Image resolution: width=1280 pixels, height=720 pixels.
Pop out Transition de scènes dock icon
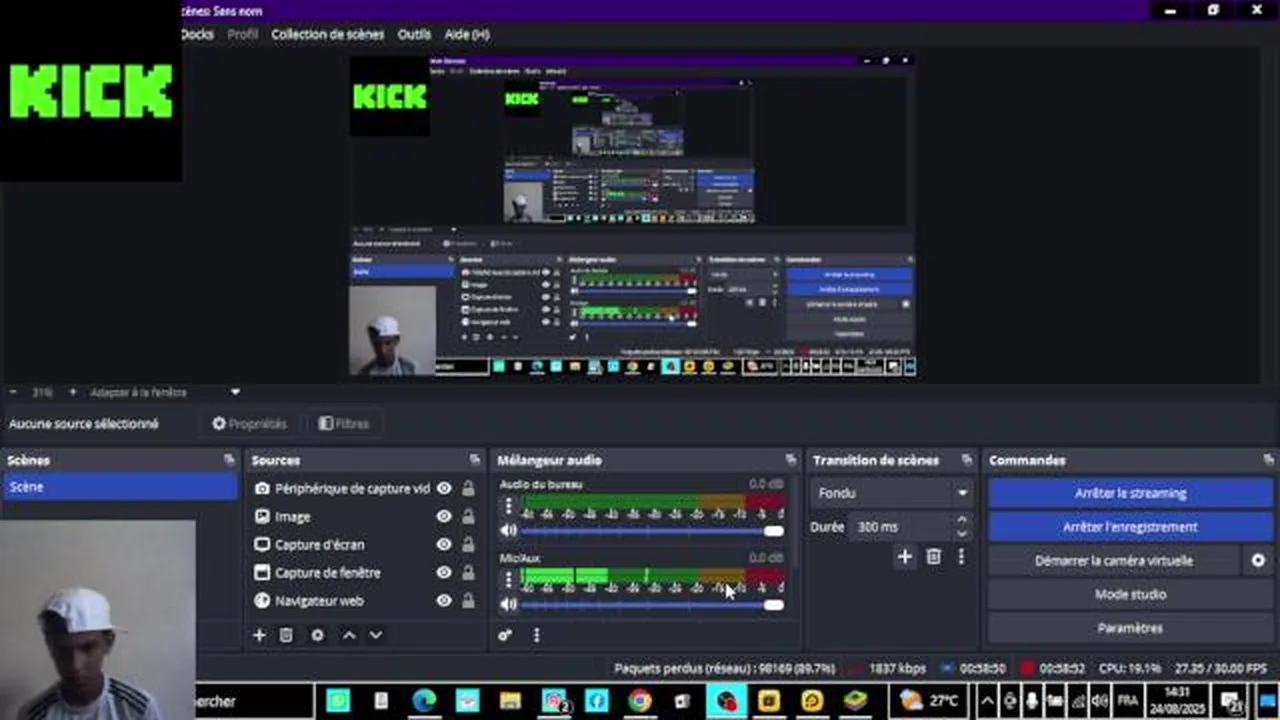[967, 460]
